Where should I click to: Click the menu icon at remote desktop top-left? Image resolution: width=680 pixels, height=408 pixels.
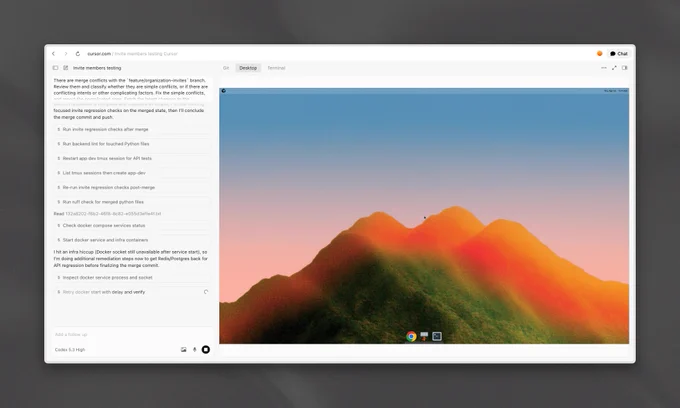(x=223, y=91)
